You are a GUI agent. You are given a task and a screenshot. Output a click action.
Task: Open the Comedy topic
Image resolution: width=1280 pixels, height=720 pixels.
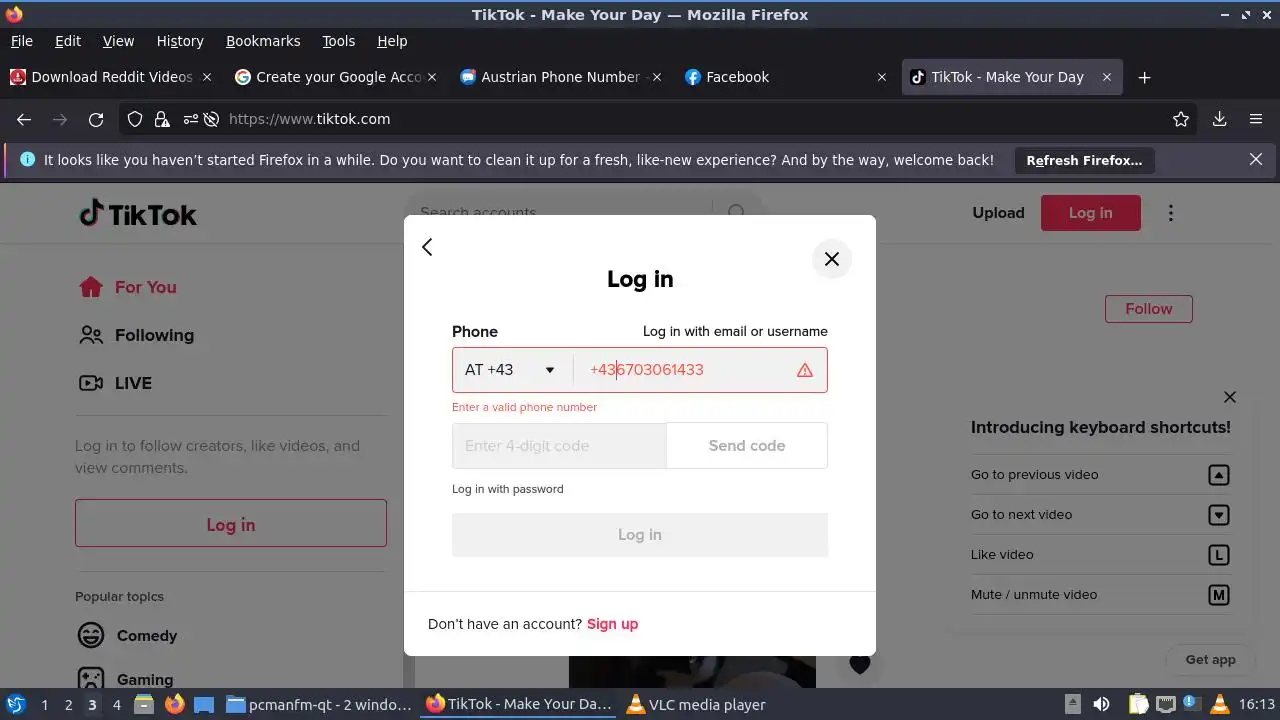[127, 636]
